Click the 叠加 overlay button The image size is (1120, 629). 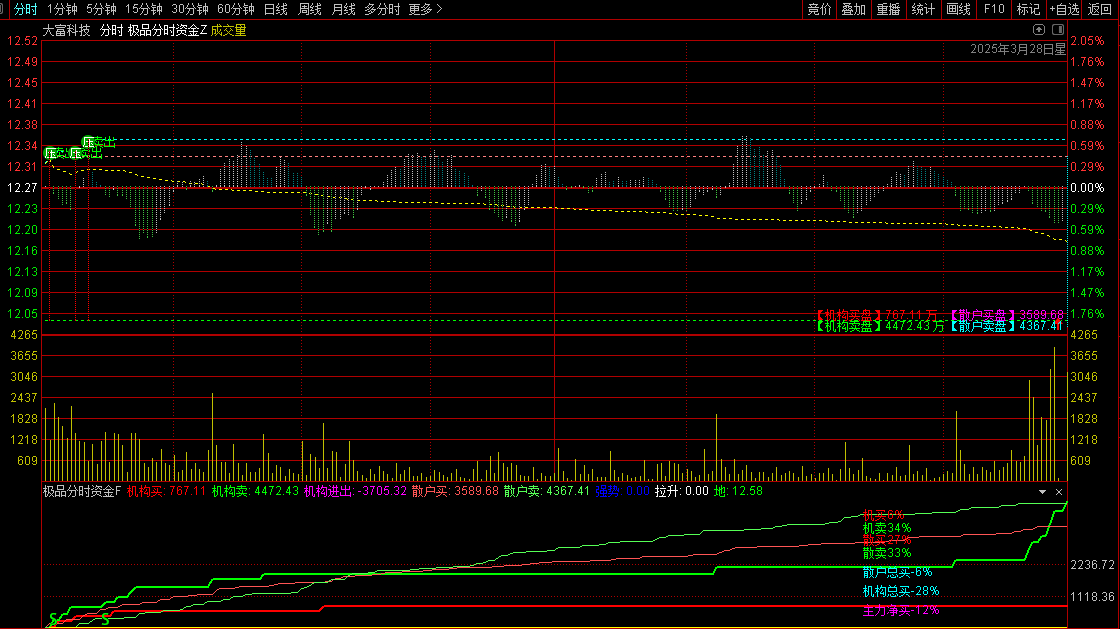pyautogui.click(x=854, y=9)
